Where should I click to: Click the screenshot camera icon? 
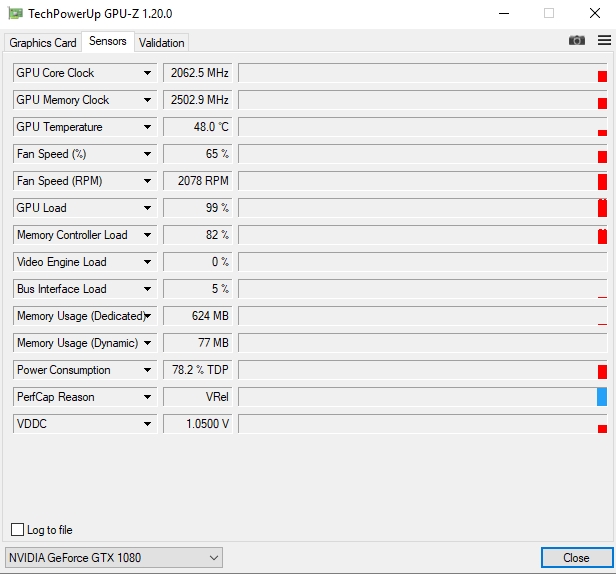pos(576,40)
